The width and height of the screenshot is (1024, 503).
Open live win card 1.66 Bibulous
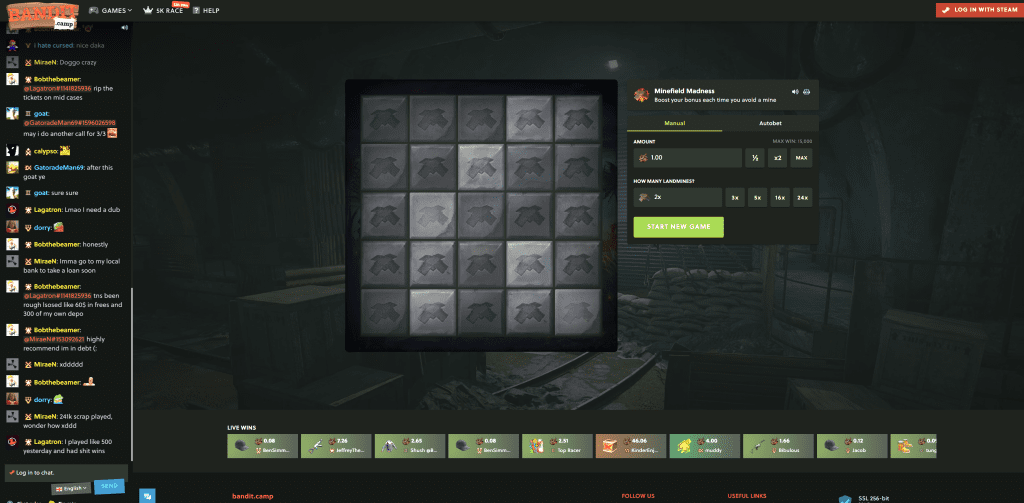[778, 446]
